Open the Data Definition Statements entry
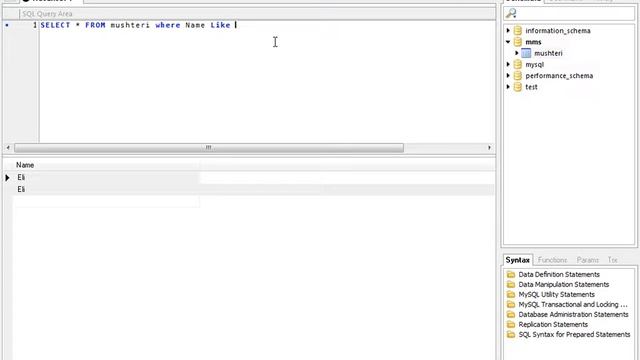The image size is (640, 360). 559,274
